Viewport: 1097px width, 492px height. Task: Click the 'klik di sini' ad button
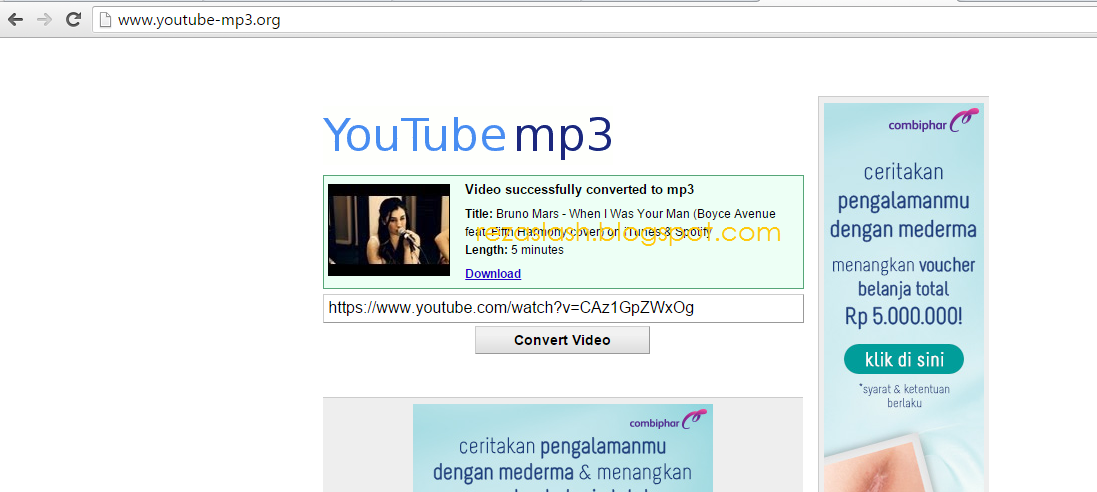pyautogui.click(x=904, y=360)
